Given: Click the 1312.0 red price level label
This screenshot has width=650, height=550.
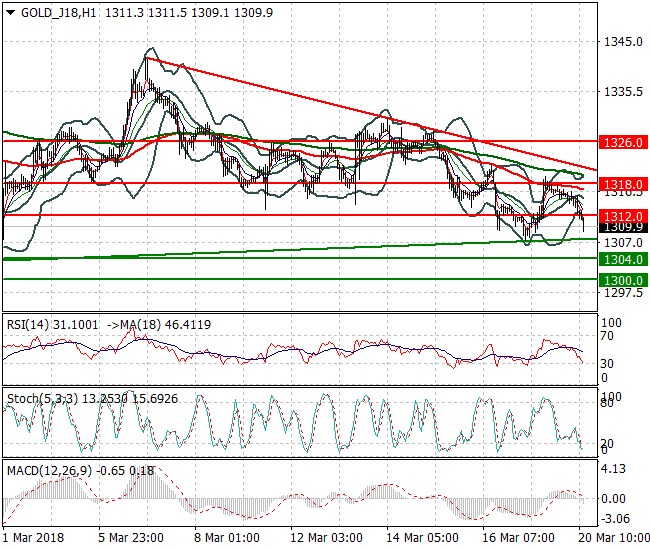Looking at the screenshot, I should click(x=623, y=216).
